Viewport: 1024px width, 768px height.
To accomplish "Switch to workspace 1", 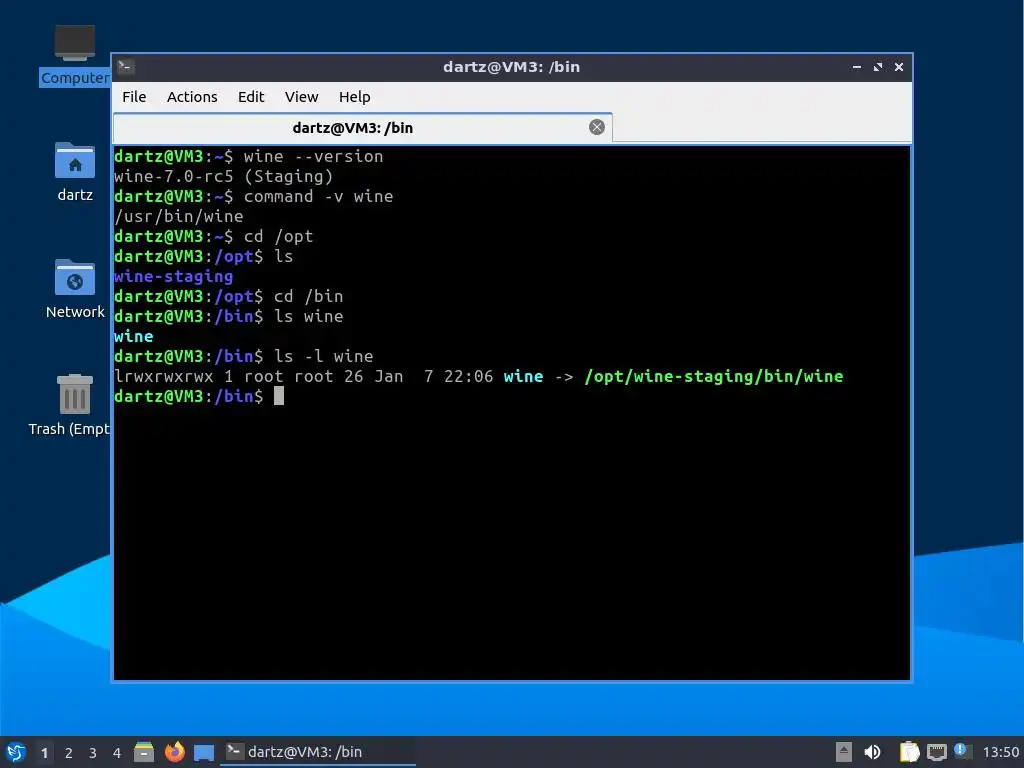I will (x=44, y=753).
